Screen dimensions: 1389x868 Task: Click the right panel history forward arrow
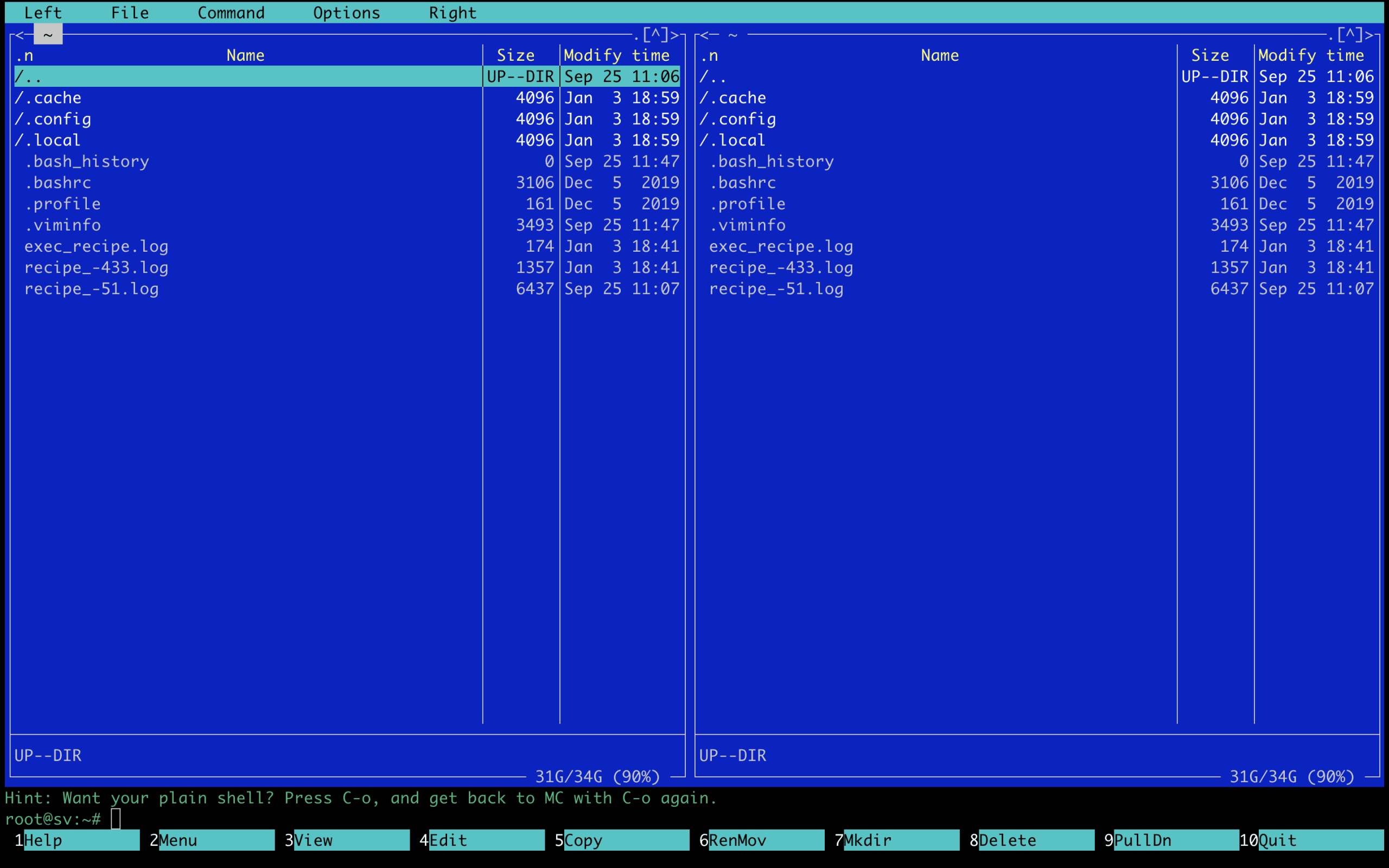[x=1369, y=36]
